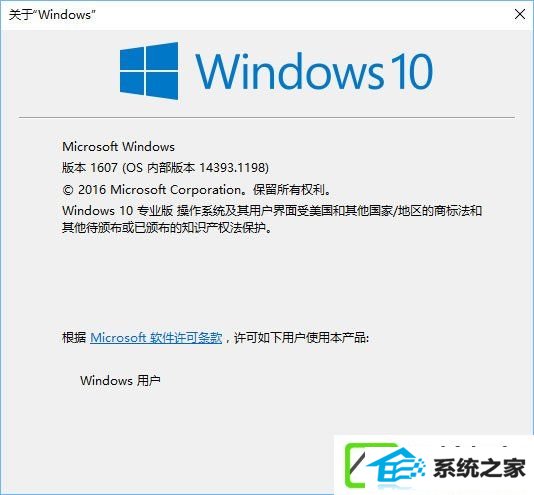Click the Windows 用户 licensee name

click(120, 381)
